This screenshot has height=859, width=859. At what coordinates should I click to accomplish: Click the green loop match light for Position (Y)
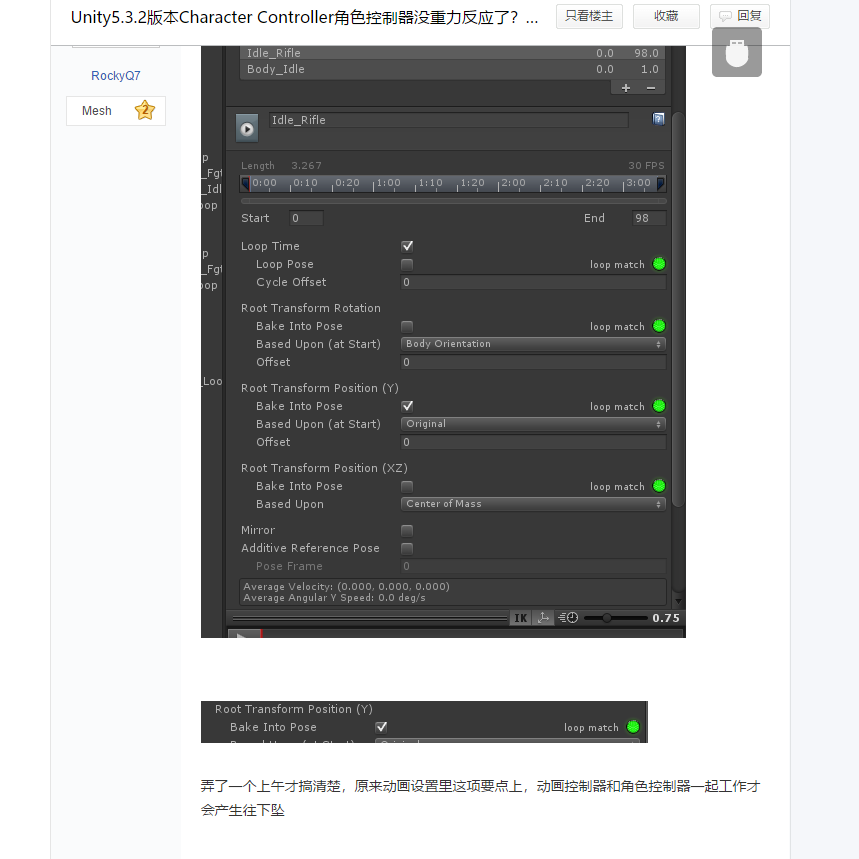click(x=659, y=406)
